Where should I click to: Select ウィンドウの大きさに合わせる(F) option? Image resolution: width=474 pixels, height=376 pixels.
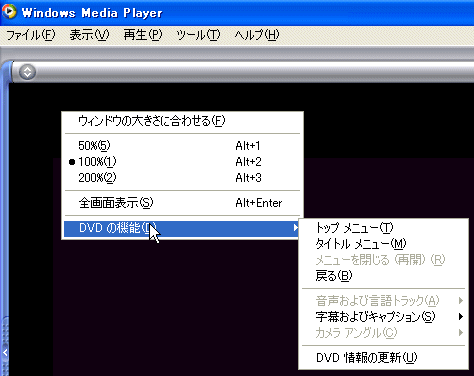coord(182,121)
